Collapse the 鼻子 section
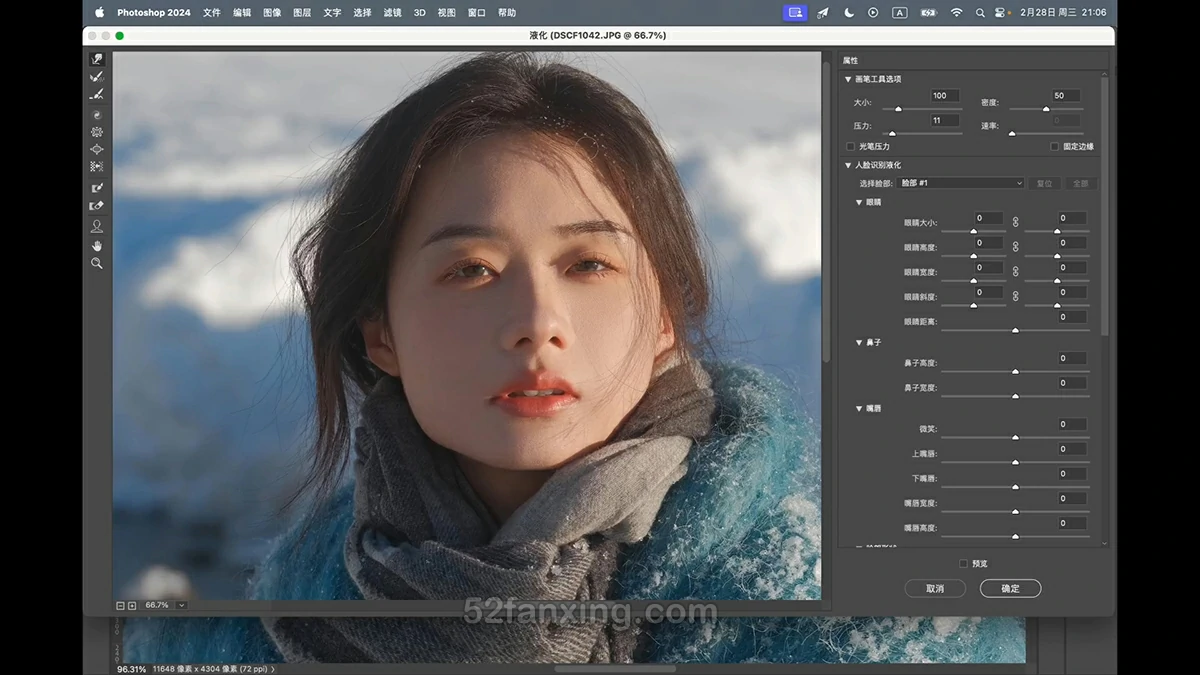1200x675 pixels. pos(859,343)
